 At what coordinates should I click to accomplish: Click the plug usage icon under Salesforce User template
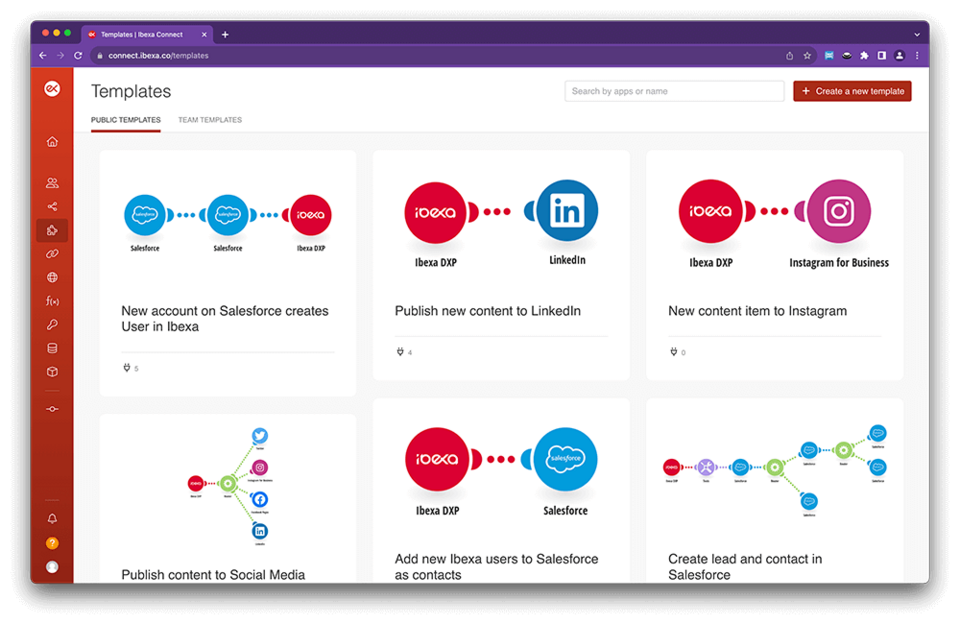coord(127,367)
